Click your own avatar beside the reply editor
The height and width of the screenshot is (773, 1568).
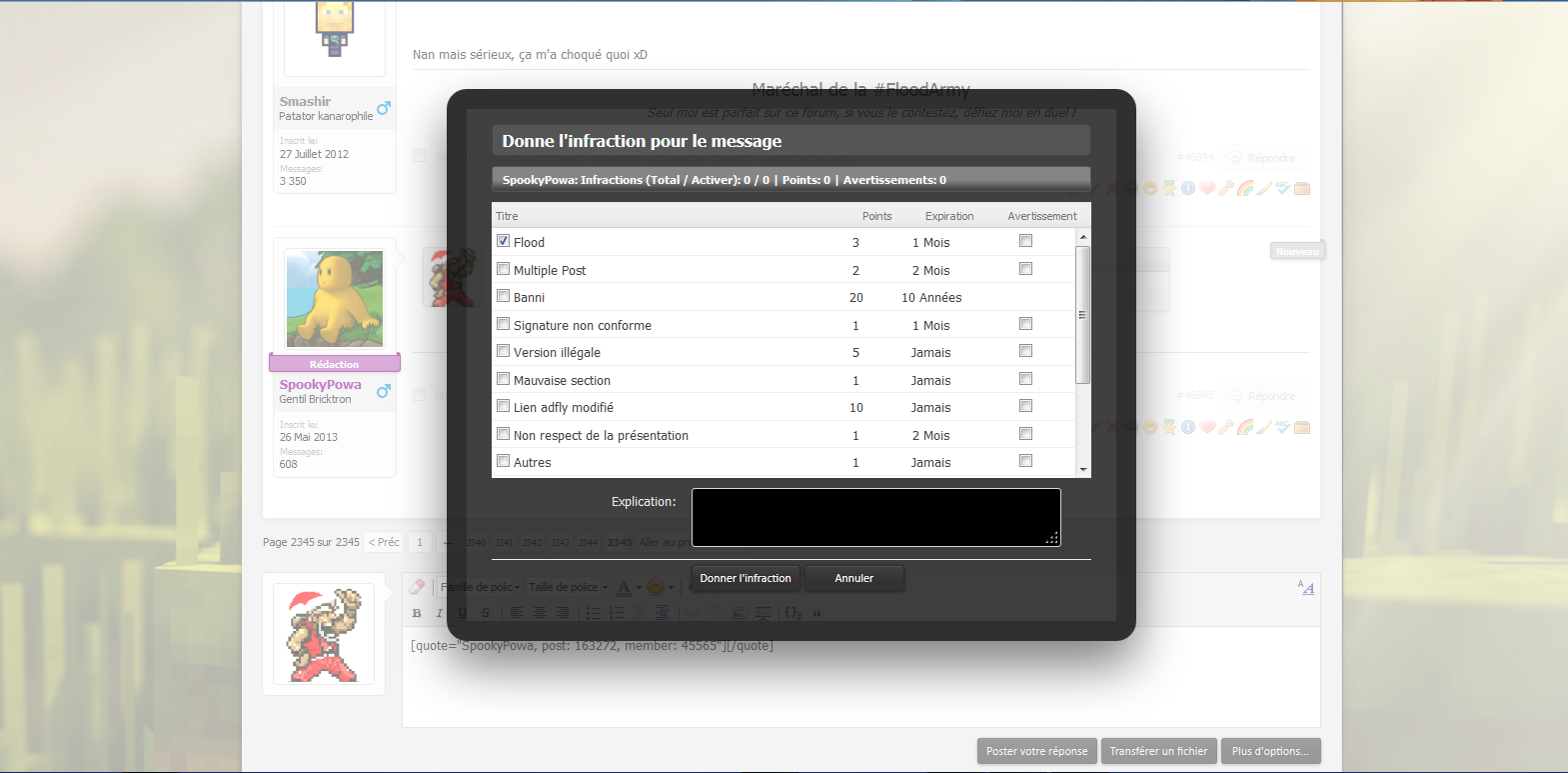pos(324,636)
